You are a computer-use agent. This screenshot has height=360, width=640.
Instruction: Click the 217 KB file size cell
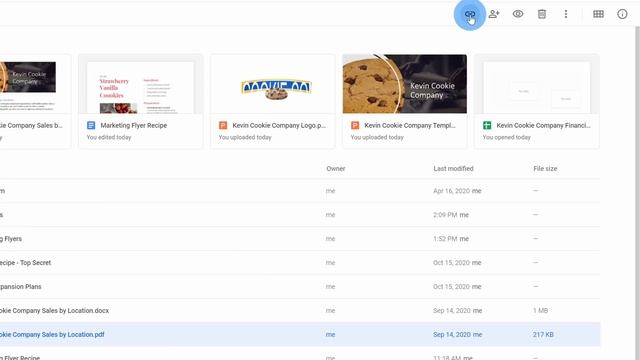tap(543, 334)
